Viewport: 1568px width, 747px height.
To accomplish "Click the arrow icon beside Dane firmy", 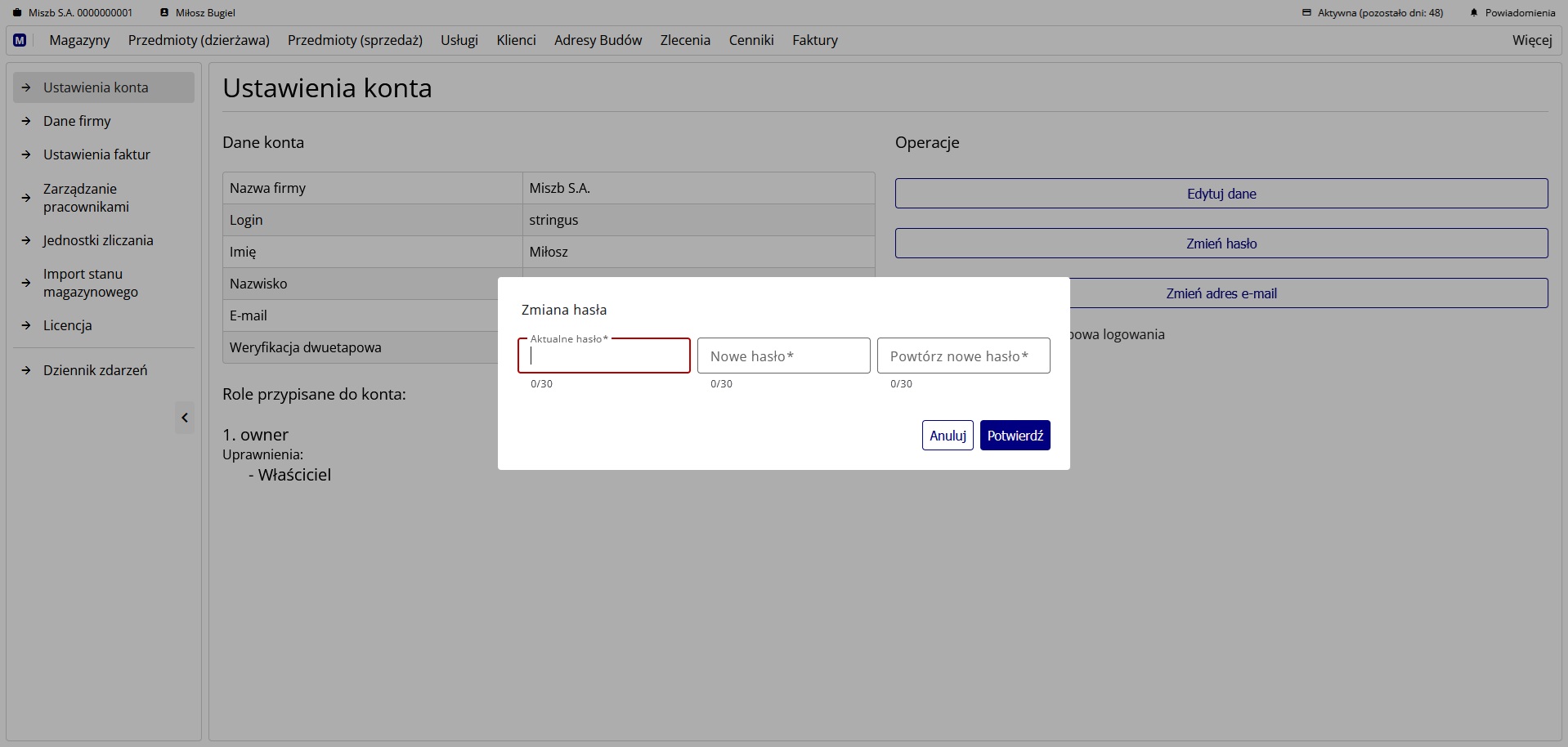I will (26, 121).
